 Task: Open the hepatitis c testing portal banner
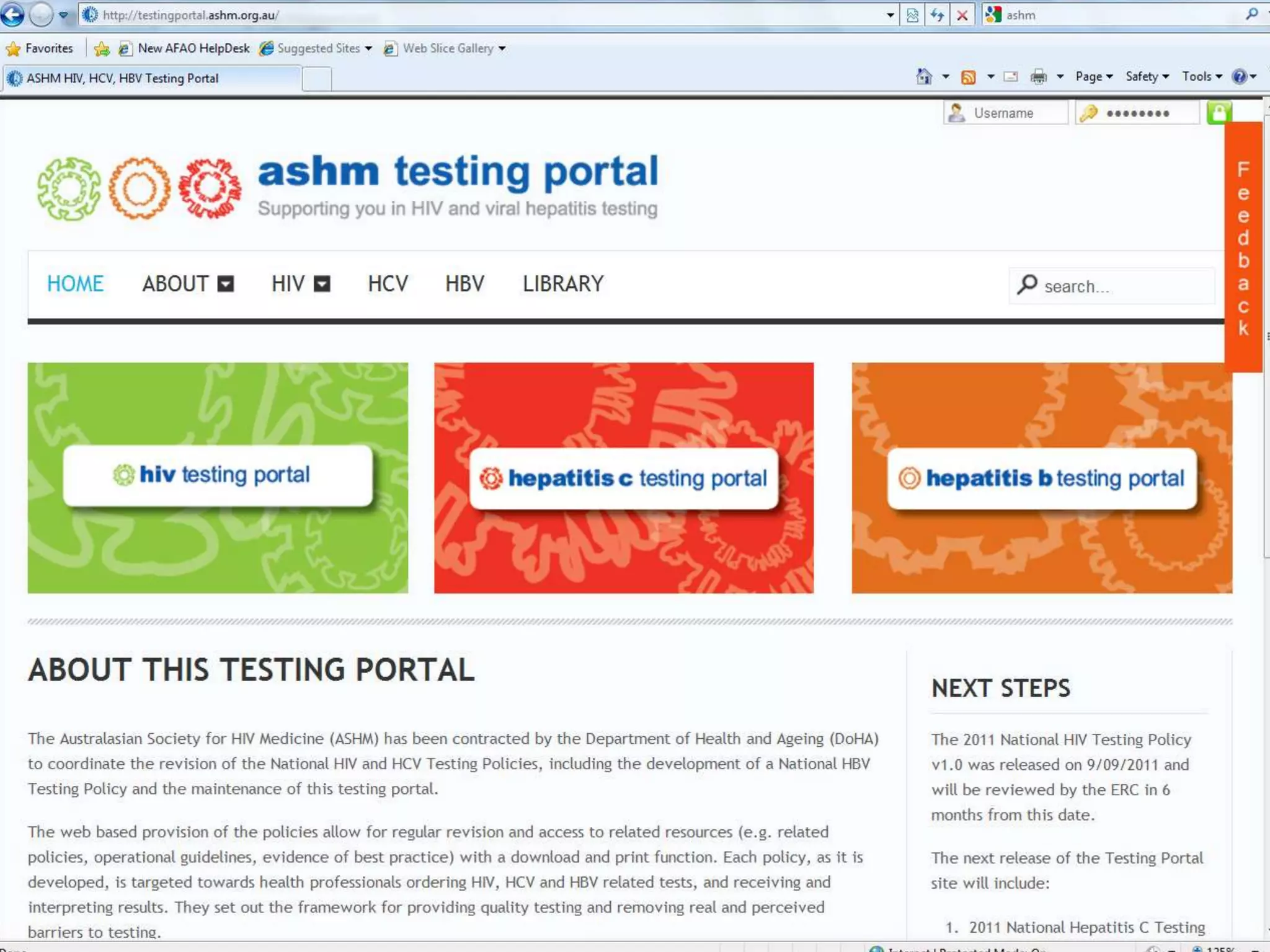pos(623,478)
